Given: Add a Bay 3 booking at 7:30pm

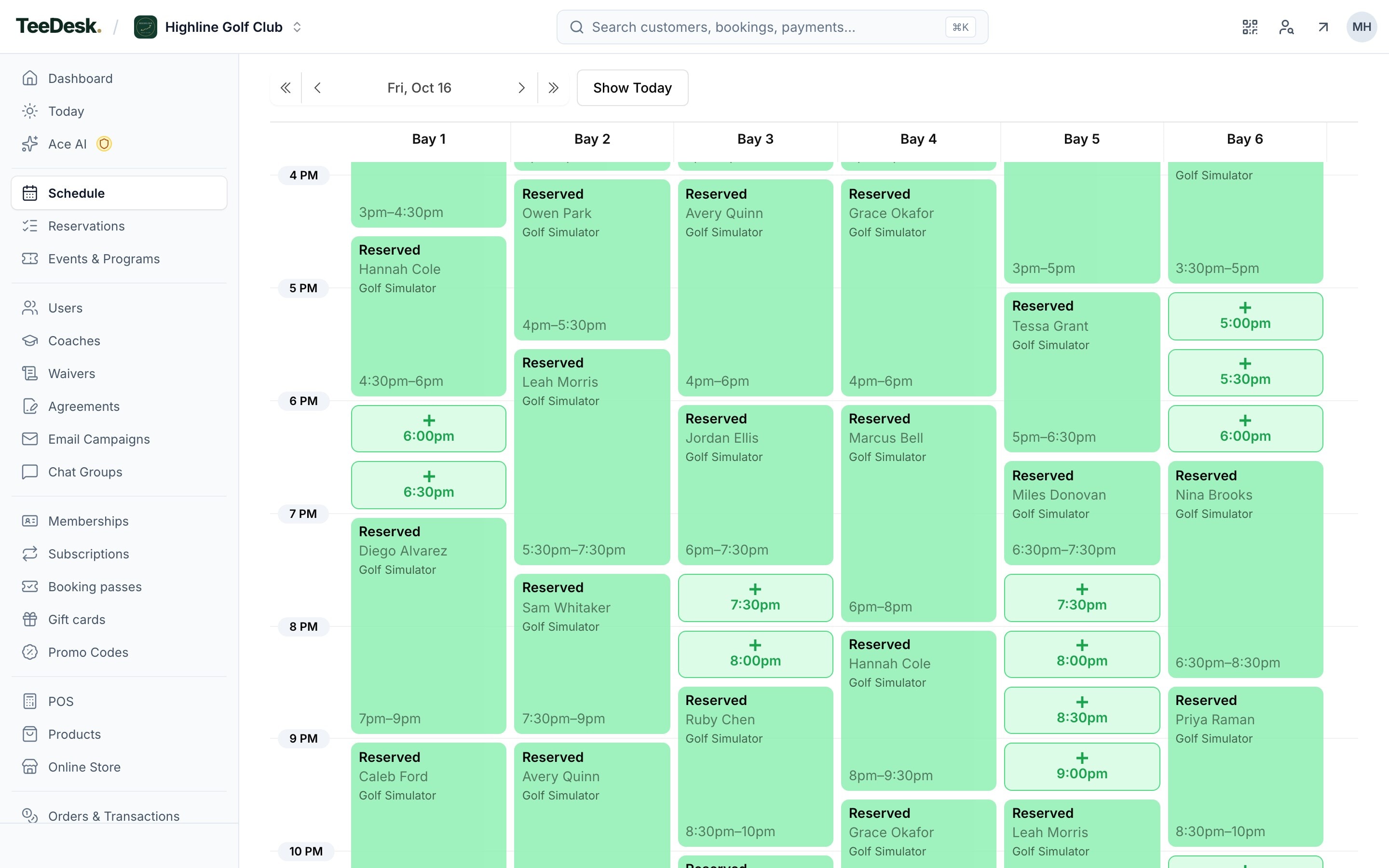Looking at the screenshot, I should click(x=755, y=597).
